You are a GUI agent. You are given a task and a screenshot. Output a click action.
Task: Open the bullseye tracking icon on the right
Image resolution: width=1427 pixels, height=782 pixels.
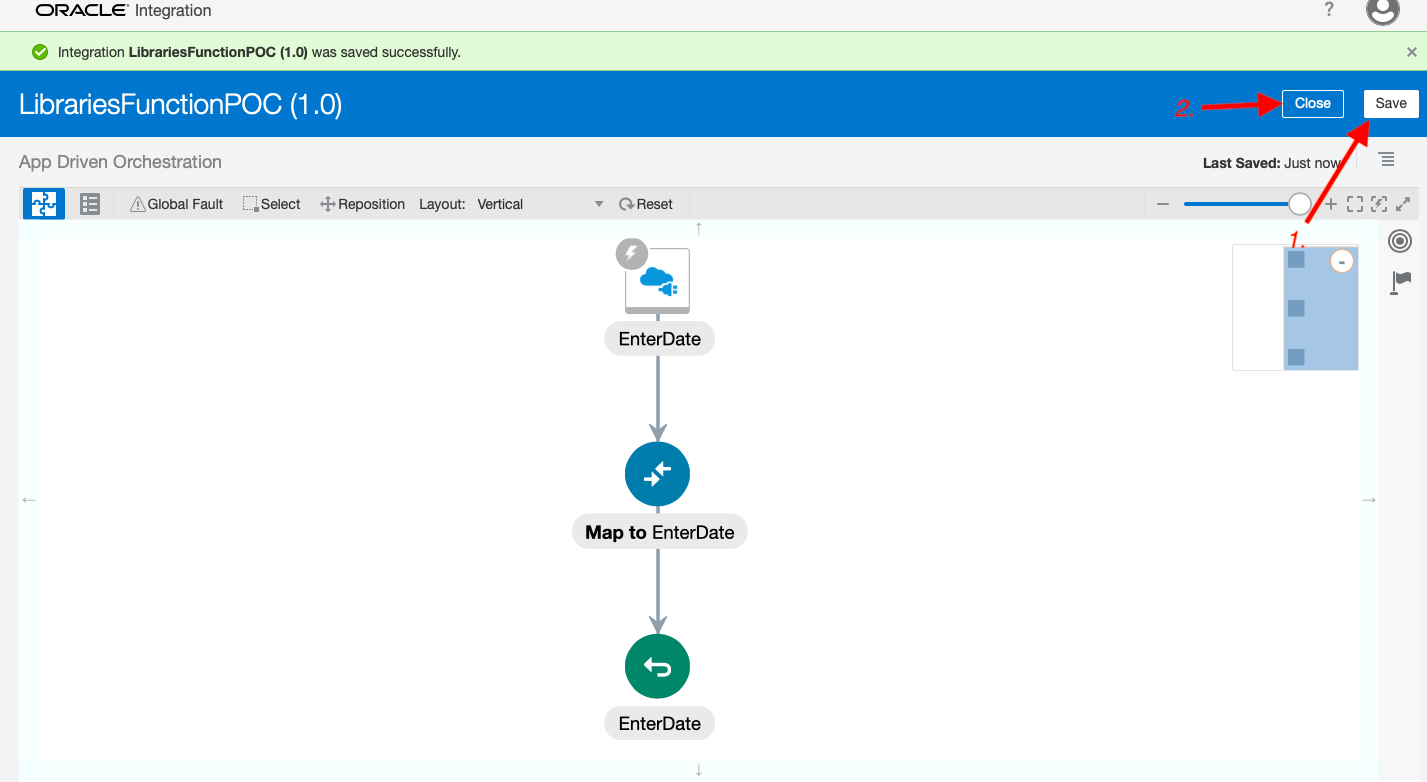click(x=1399, y=241)
